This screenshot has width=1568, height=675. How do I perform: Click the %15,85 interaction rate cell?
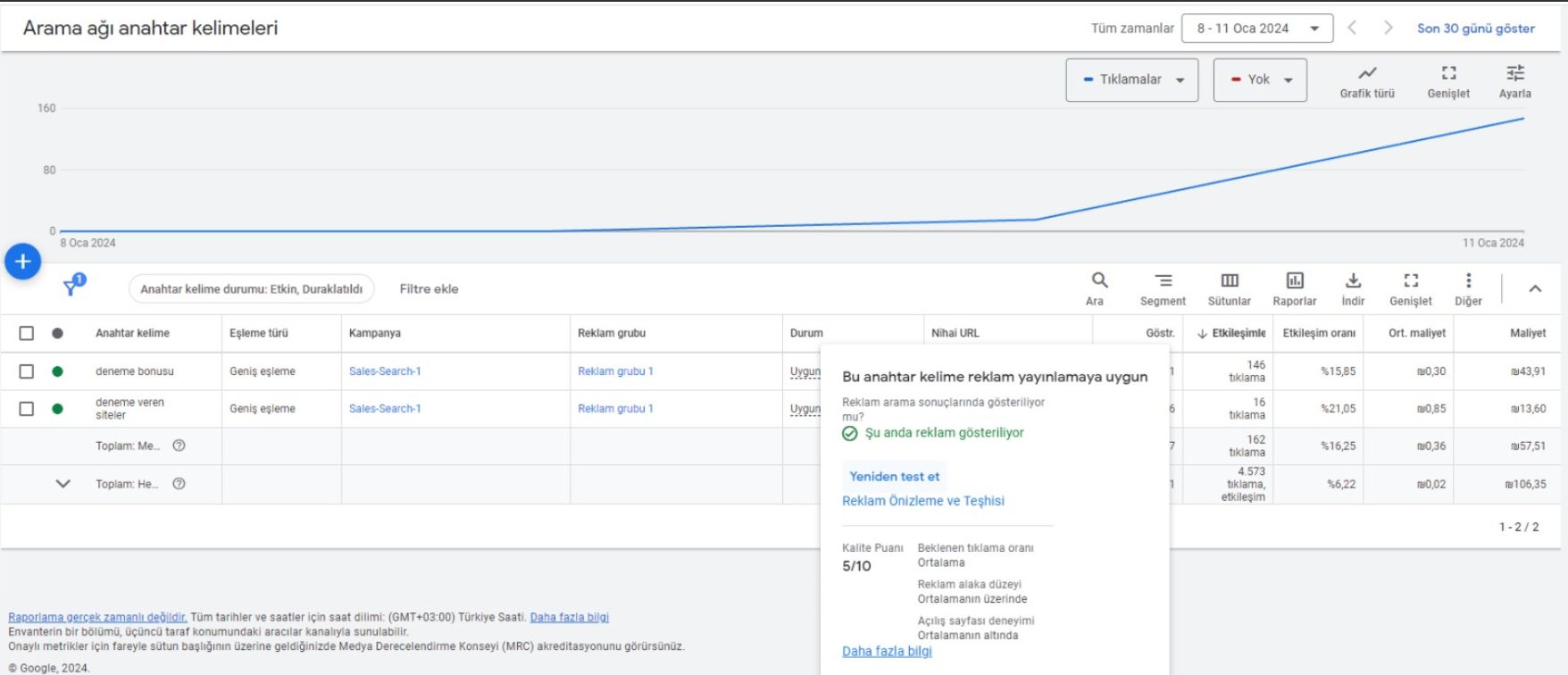pos(1338,371)
